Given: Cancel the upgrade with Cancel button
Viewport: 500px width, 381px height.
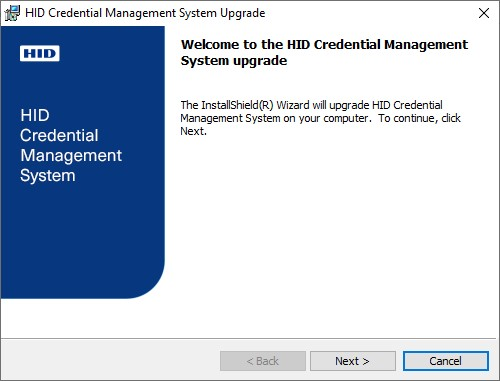Looking at the screenshot, I should (x=446, y=361).
